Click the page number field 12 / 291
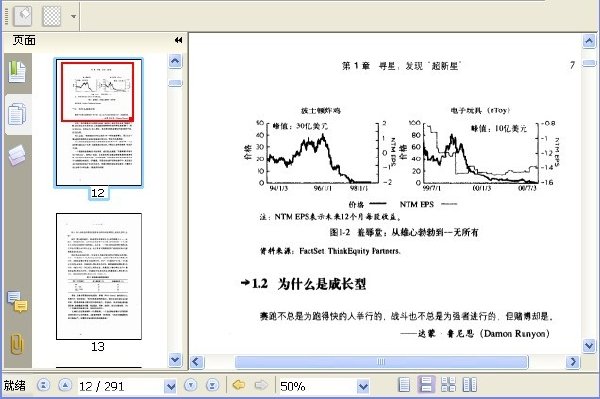This screenshot has height=399, width=600. 121,386
